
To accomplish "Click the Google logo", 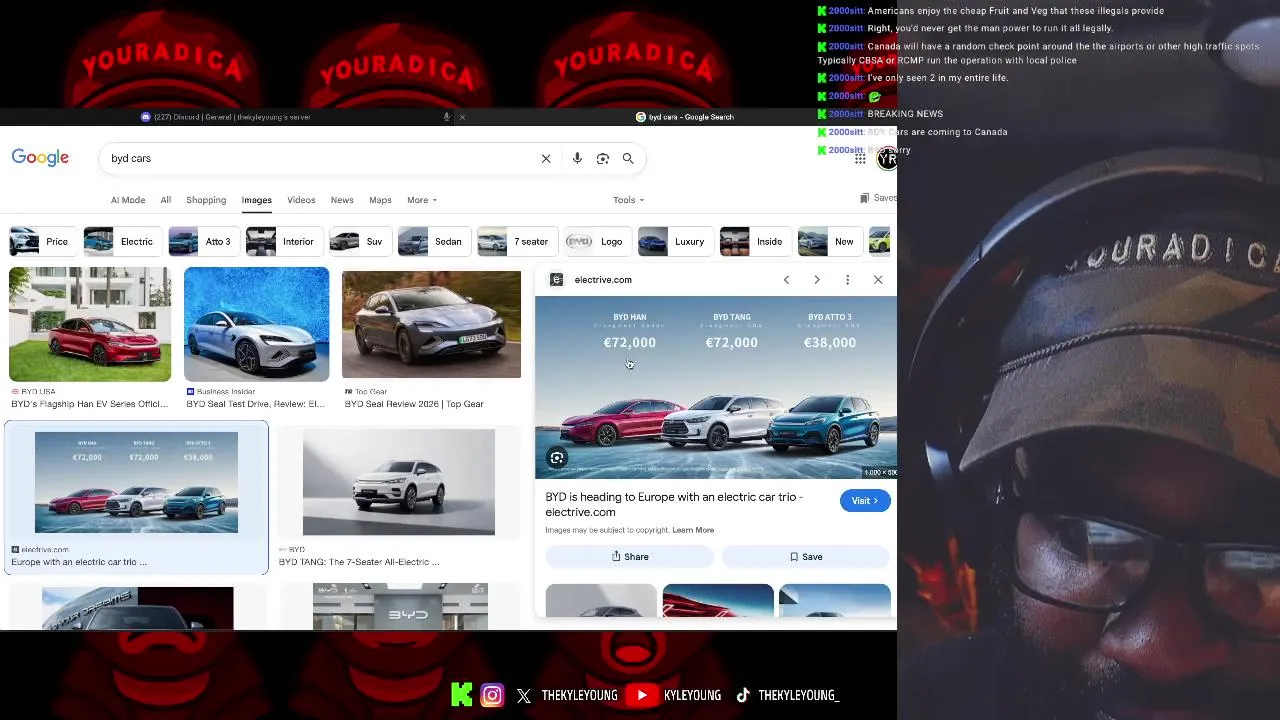I will click(x=40, y=158).
